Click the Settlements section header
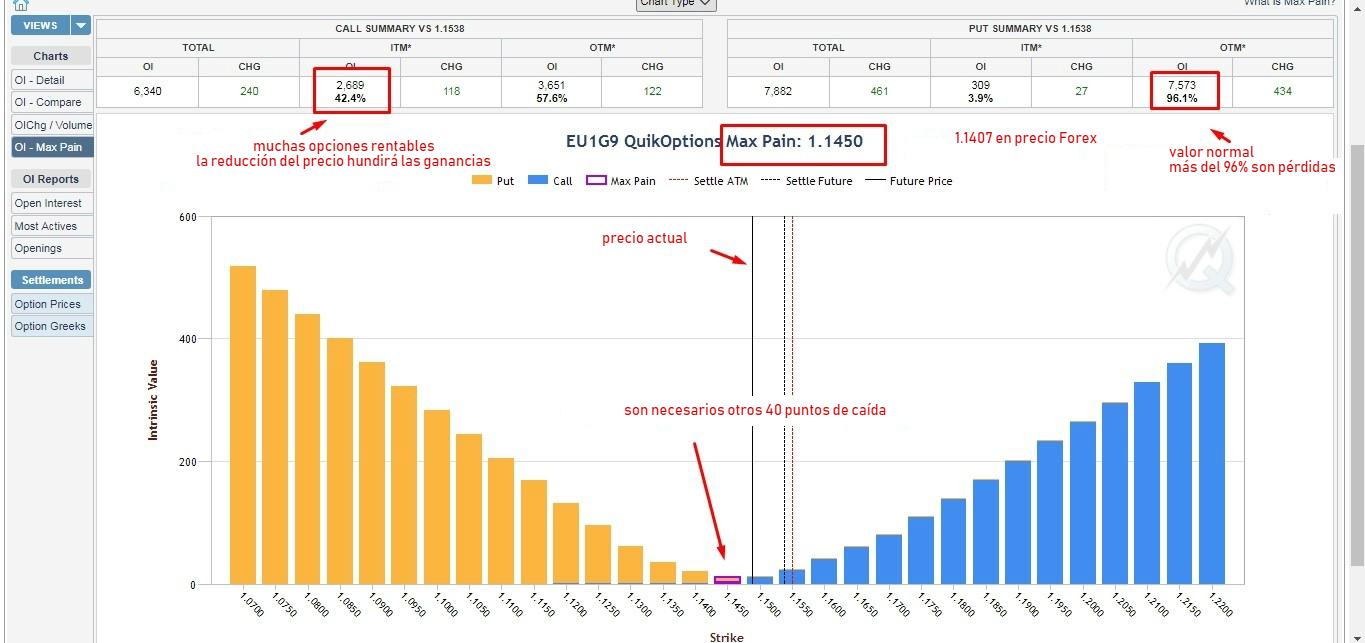The width and height of the screenshot is (1365, 643). (x=51, y=280)
